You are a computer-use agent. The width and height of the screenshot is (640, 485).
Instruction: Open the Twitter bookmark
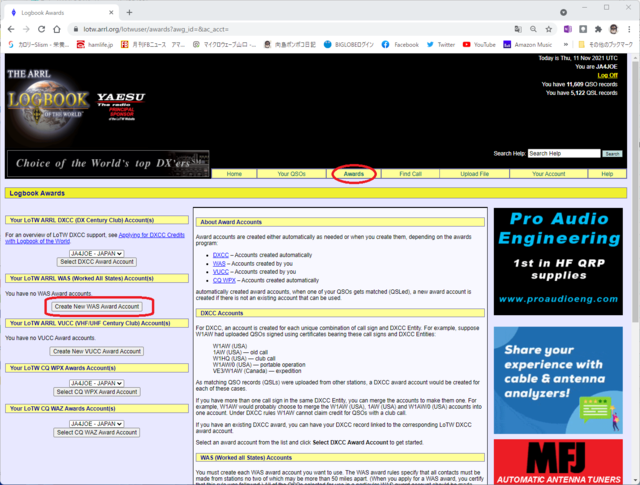pos(441,44)
